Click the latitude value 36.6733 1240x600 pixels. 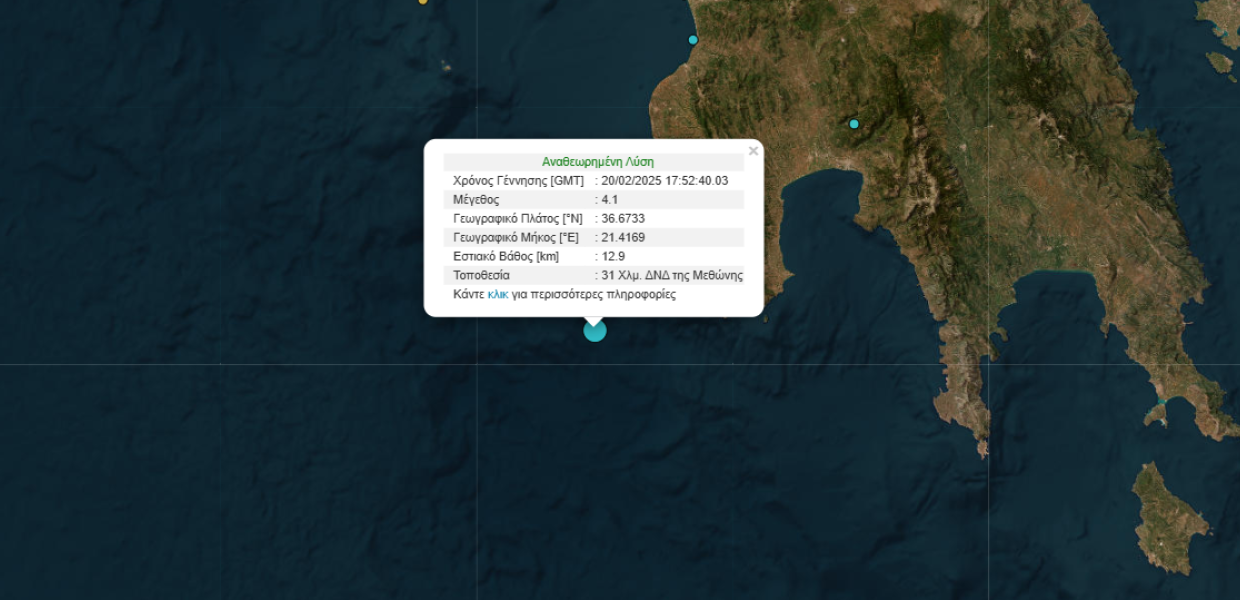point(623,219)
